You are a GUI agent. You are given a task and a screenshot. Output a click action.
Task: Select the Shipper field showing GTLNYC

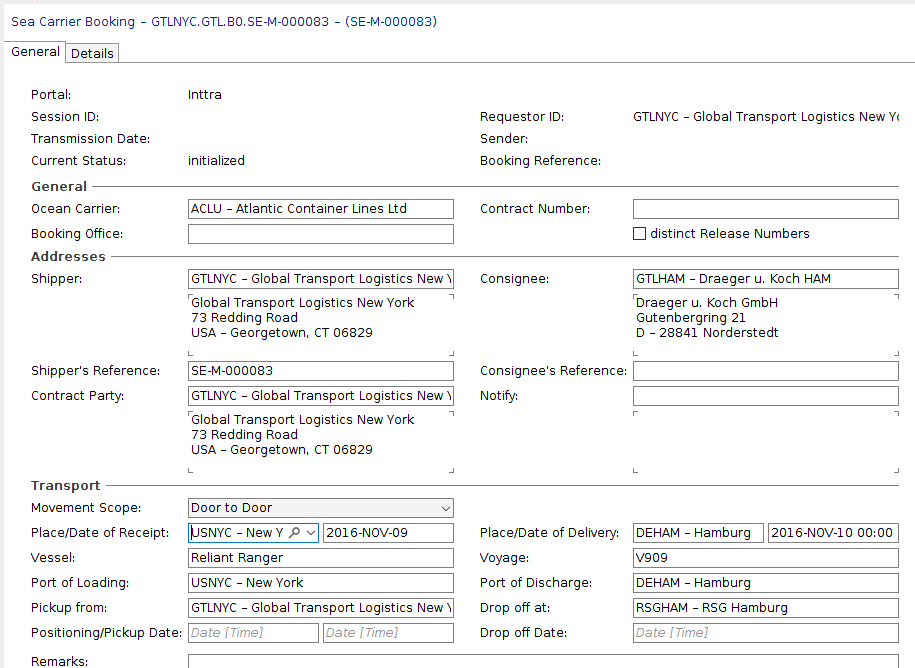click(x=320, y=278)
